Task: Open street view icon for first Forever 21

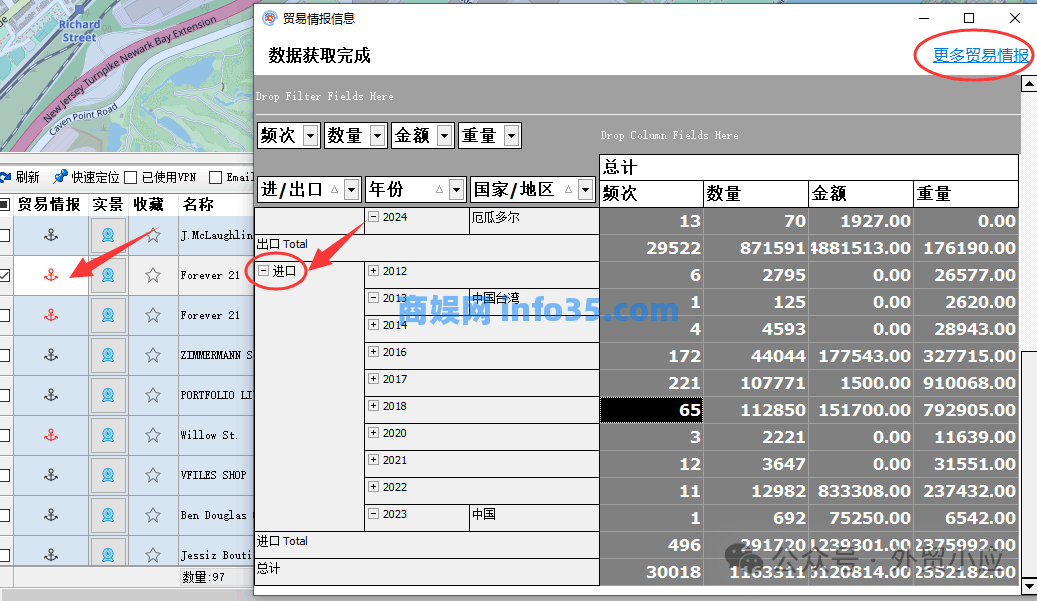Action: click(x=108, y=275)
